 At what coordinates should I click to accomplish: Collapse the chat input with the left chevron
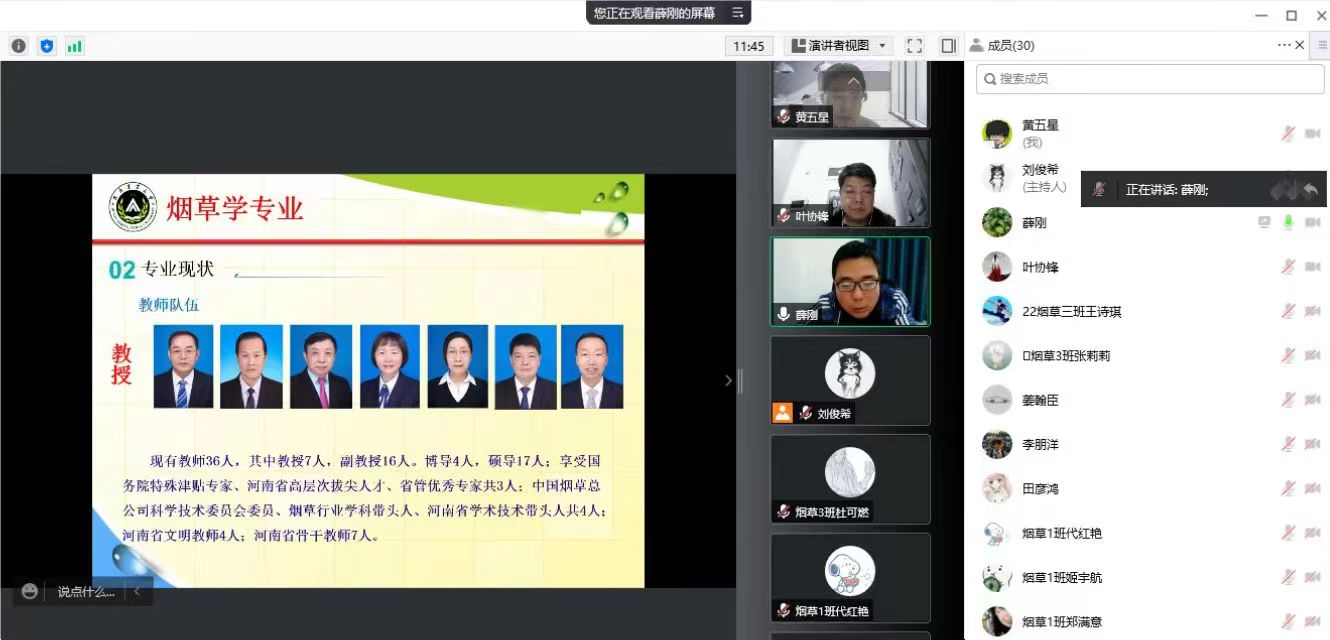[137, 592]
